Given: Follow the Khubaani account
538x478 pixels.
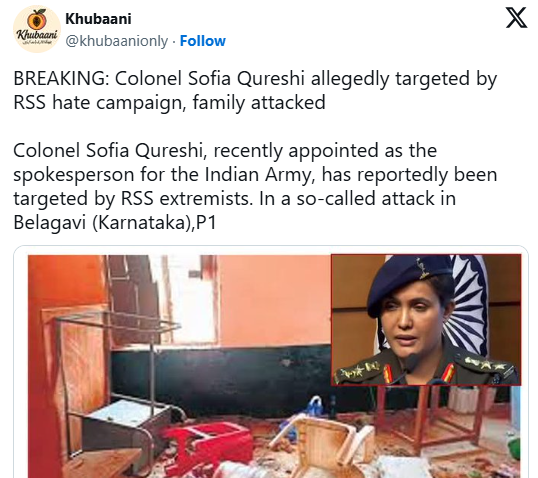Looking at the screenshot, I should pyautogui.click(x=202, y=41).
